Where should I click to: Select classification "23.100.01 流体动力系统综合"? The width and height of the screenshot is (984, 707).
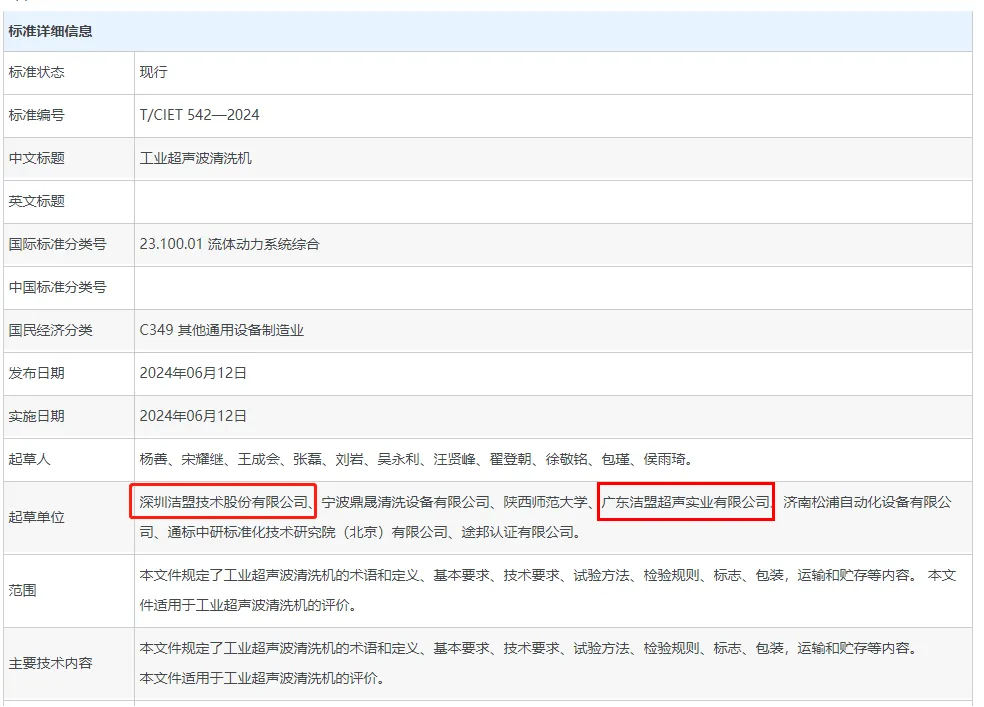coord(230,244)
